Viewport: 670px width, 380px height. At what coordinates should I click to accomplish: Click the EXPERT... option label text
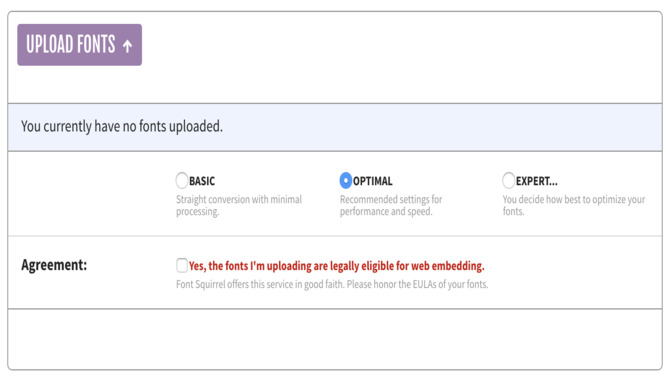click(x=537, y=181)
